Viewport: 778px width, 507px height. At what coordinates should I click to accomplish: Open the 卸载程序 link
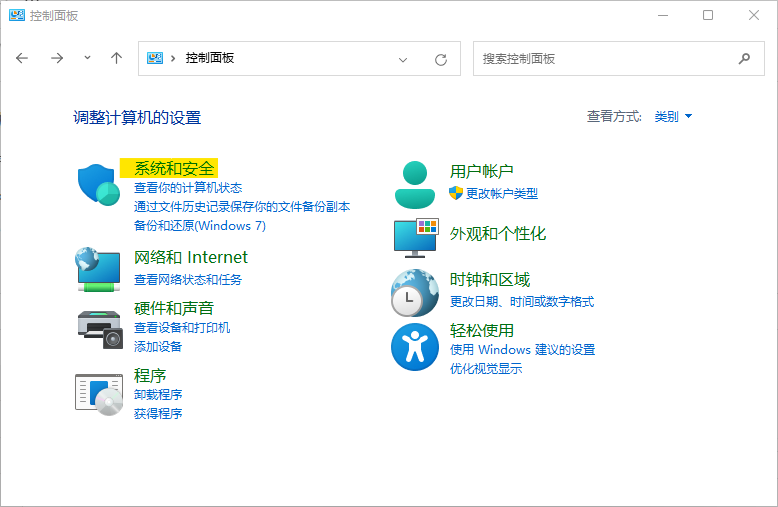click(x=158, y=395)
